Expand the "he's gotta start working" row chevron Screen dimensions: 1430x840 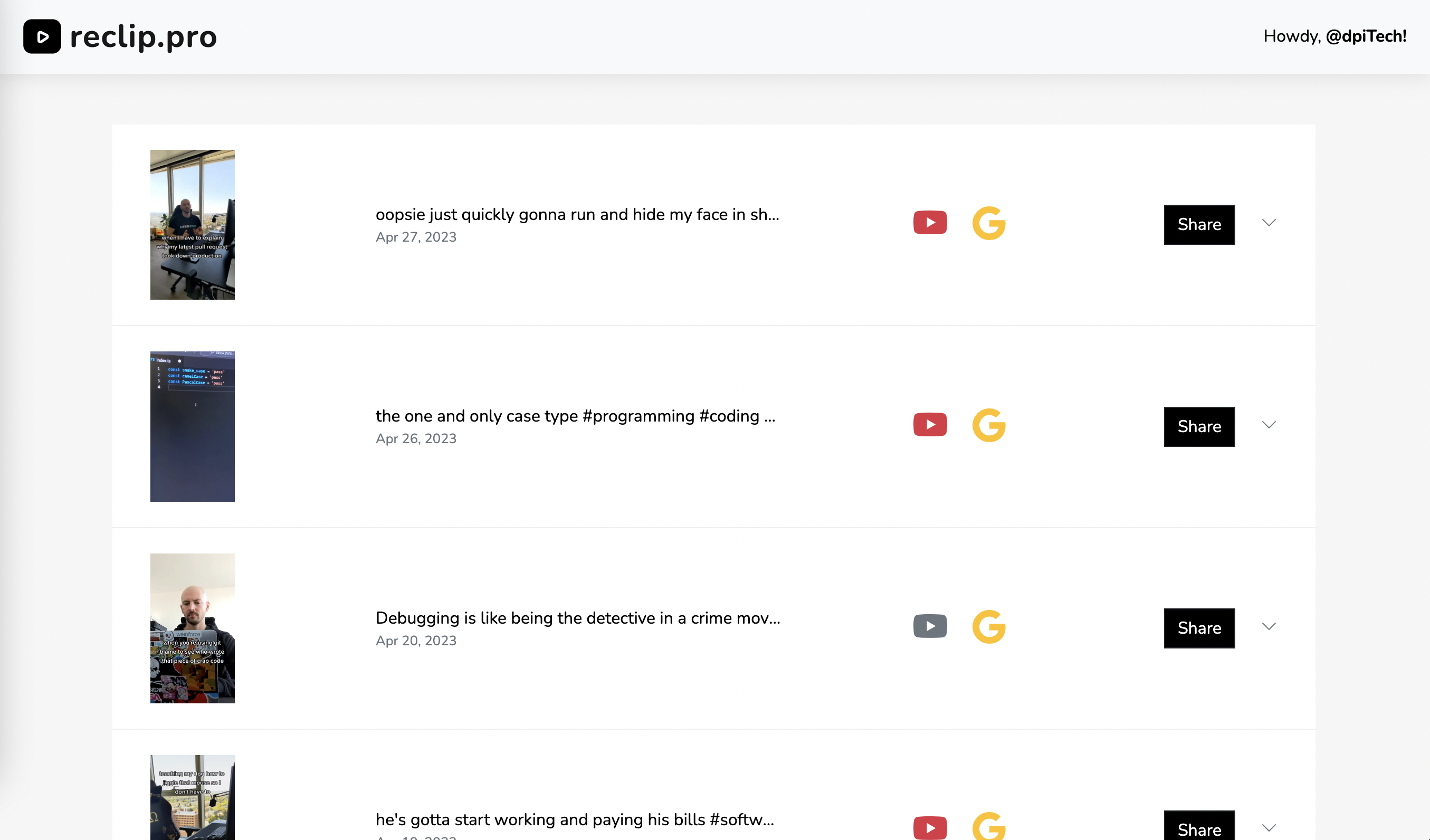point(1269,828)
